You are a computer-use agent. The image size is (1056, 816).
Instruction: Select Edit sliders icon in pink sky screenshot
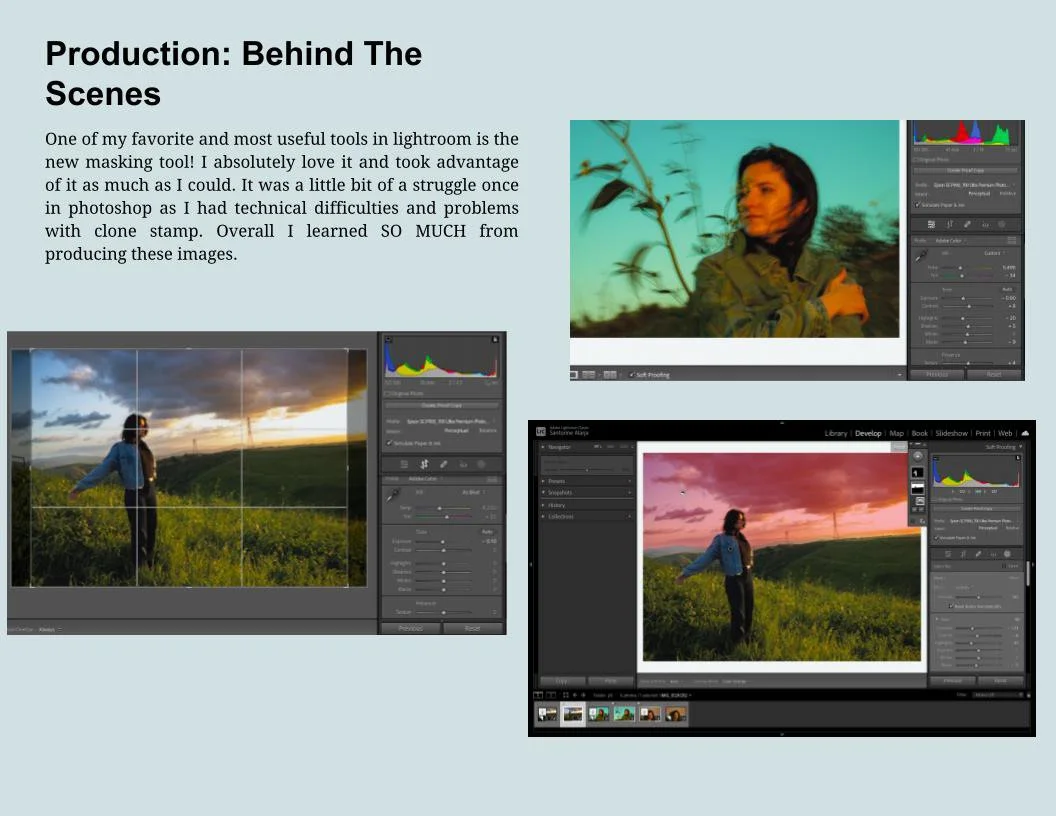[x=948, y=554]
